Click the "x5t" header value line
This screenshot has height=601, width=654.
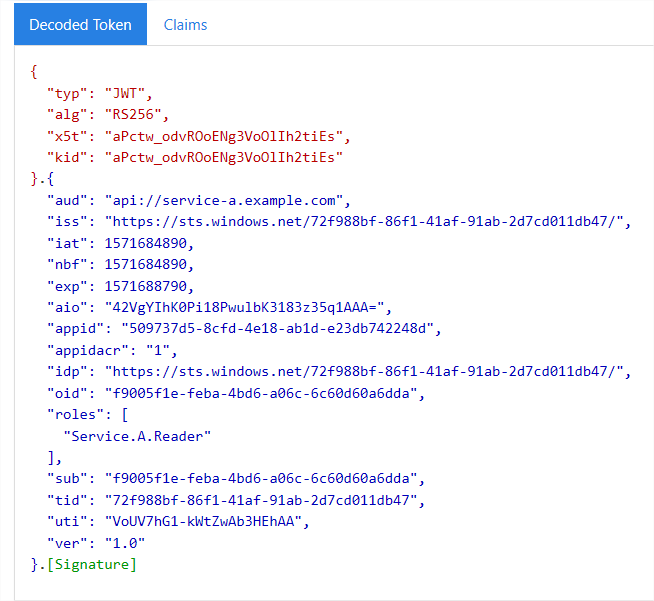[199, 136]
